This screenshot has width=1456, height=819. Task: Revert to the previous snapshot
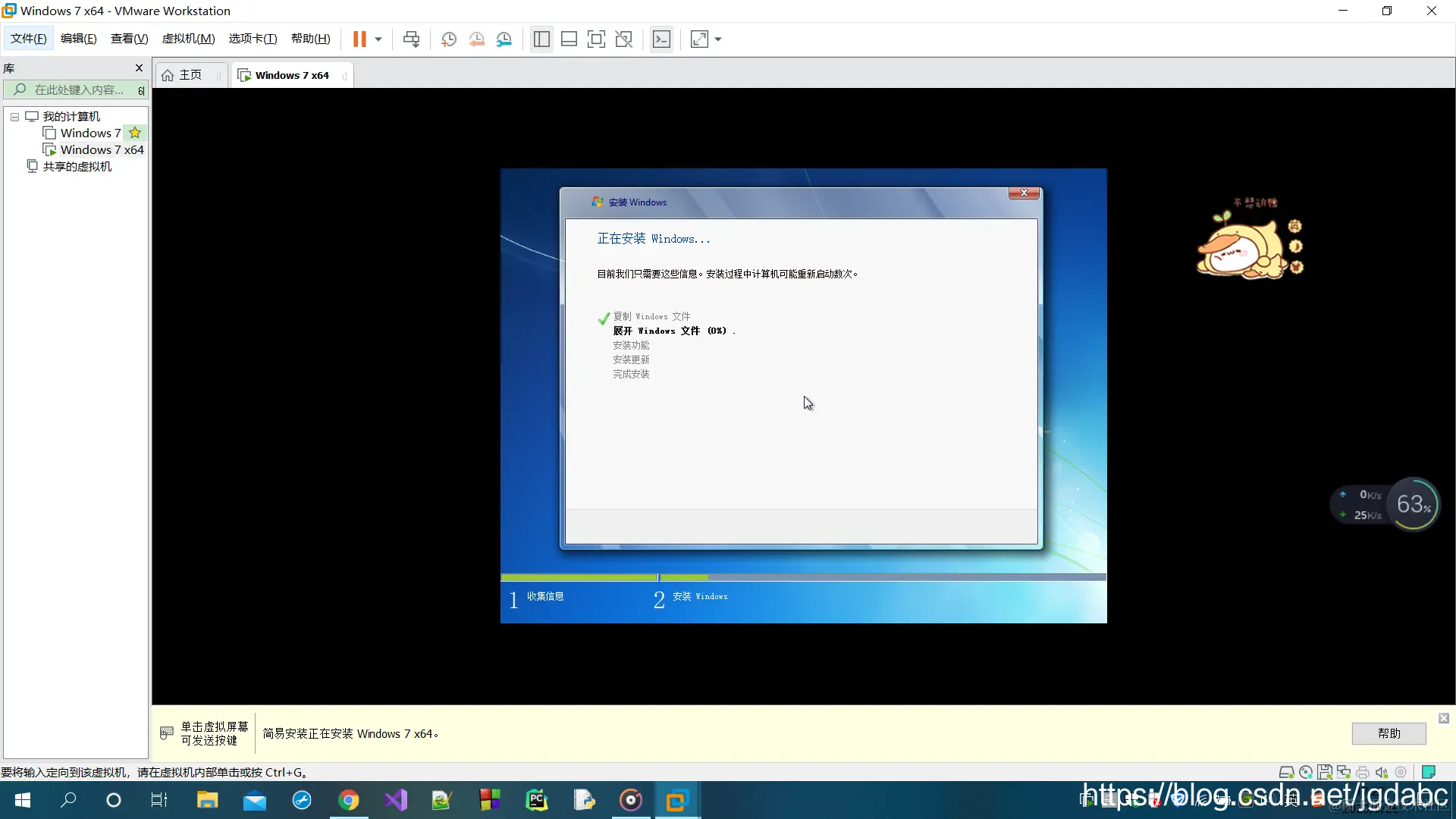coord(476,39)
